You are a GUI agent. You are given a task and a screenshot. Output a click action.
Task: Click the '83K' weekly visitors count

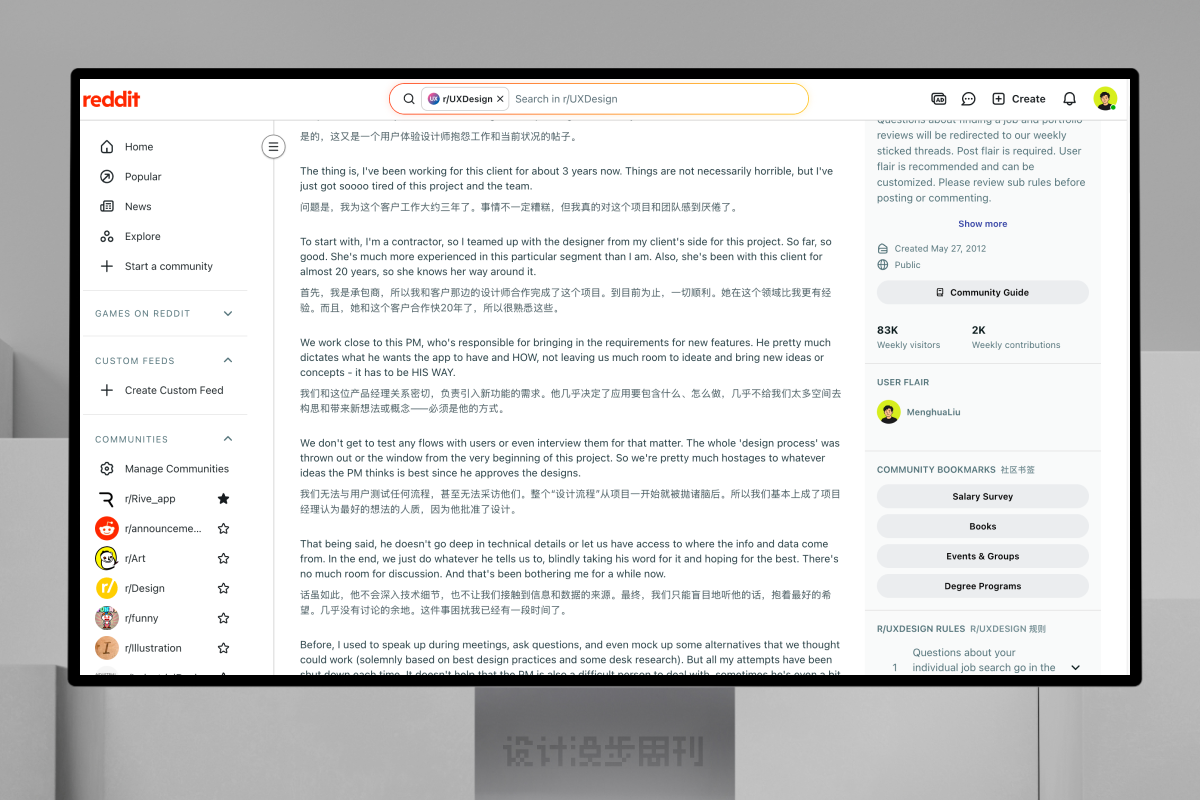[x=887, y=330]
